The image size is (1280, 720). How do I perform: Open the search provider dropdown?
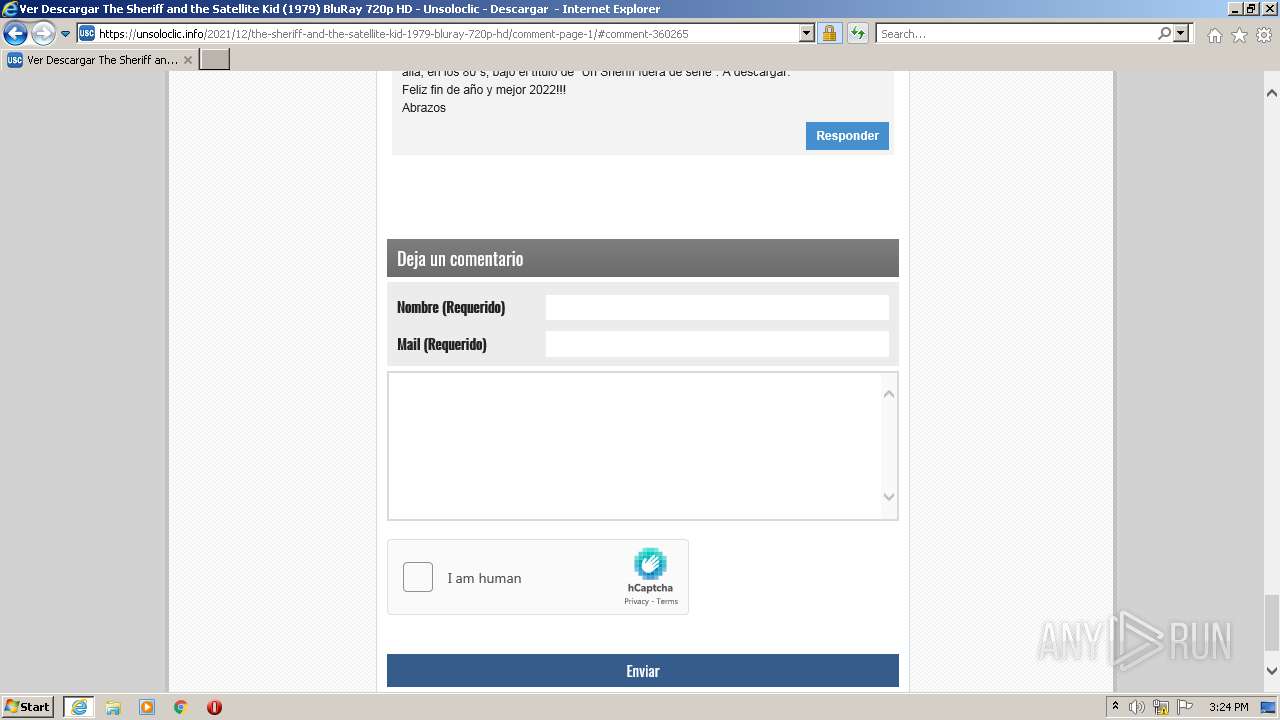(1181, 34)
